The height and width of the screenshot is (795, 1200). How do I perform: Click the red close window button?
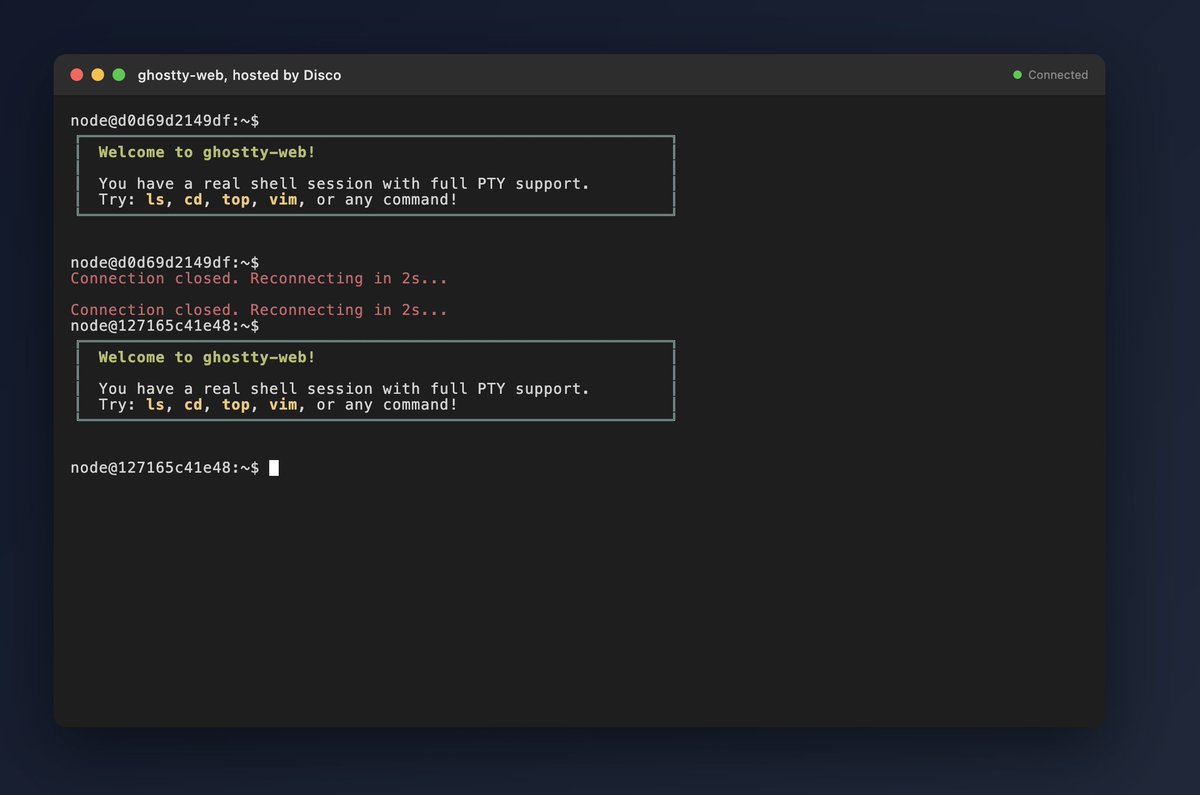pos(77,75)
